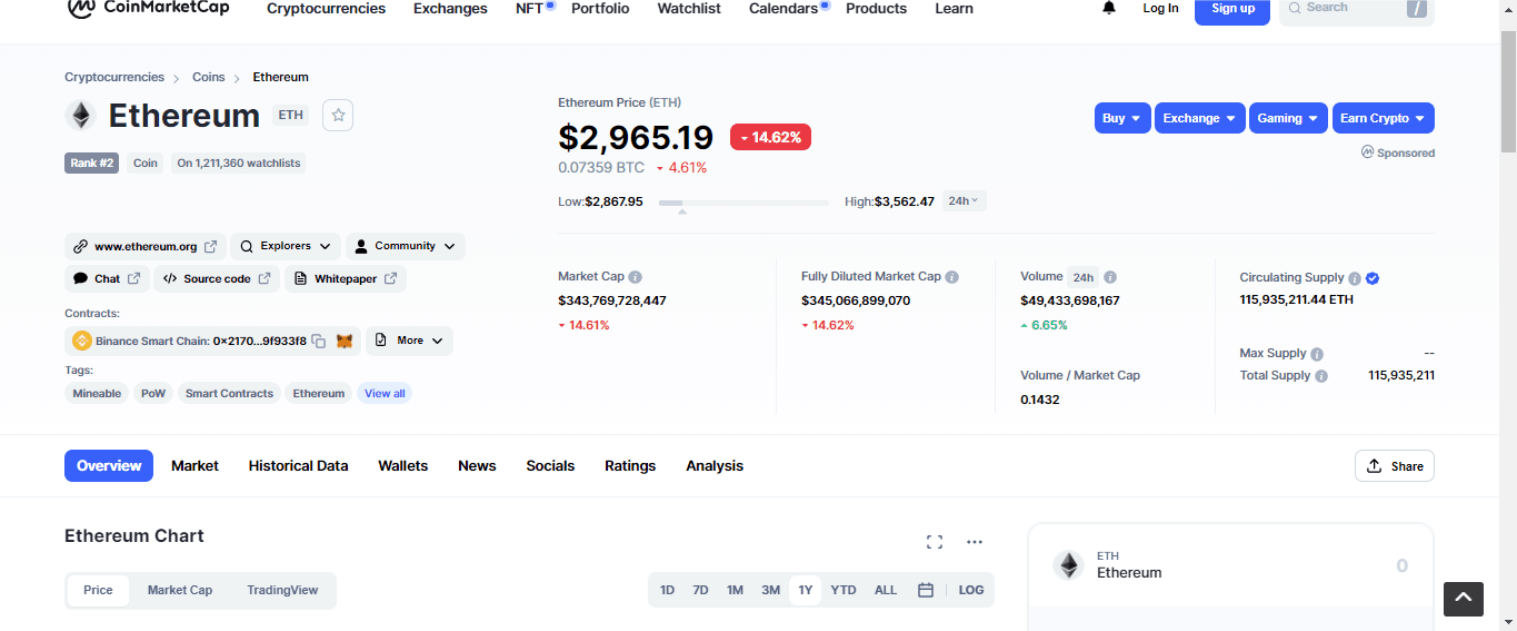
Task: Set chart range to YTD
Action: tap(843, 590)
